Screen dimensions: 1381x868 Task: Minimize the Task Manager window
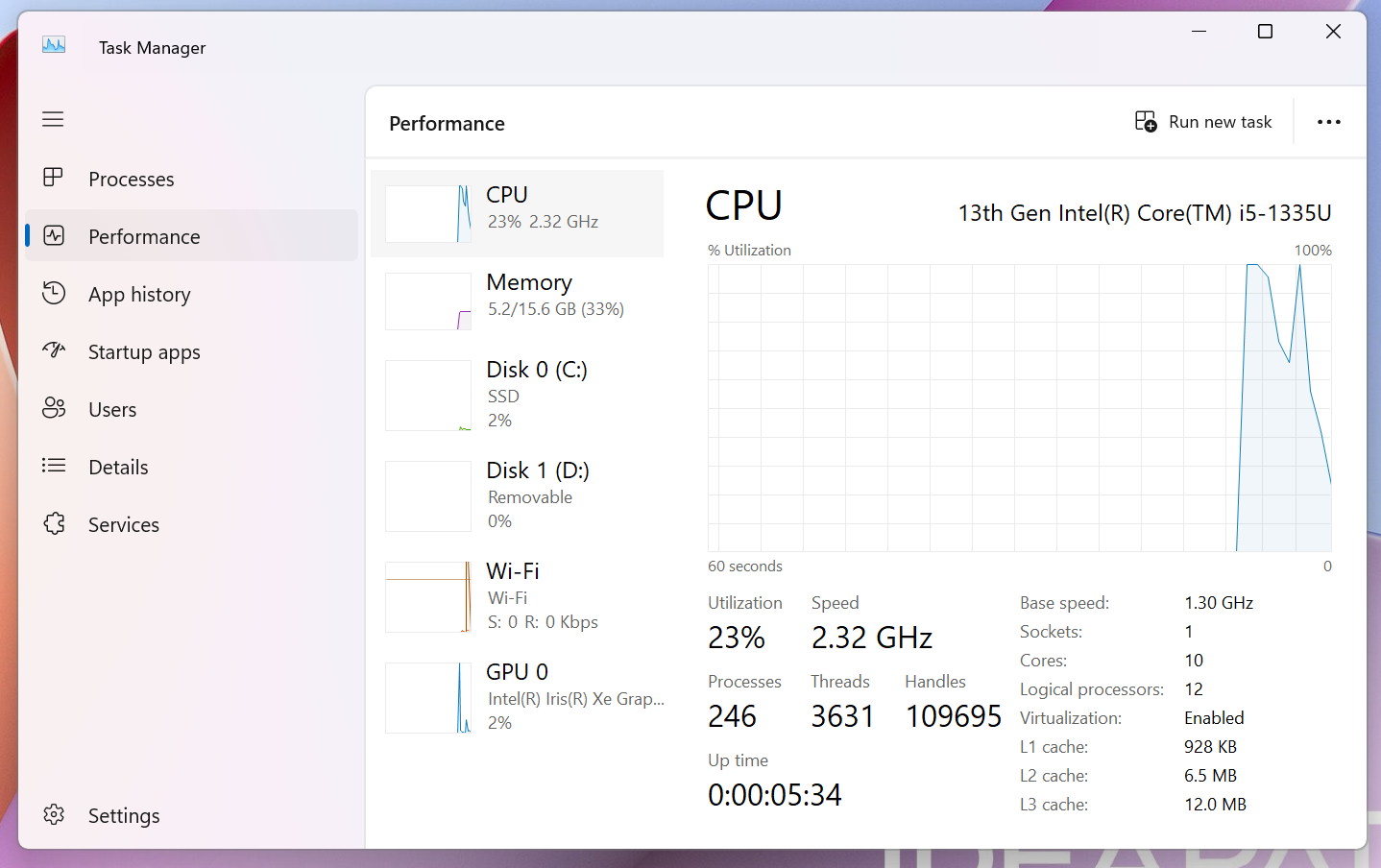coord(1199,32)
